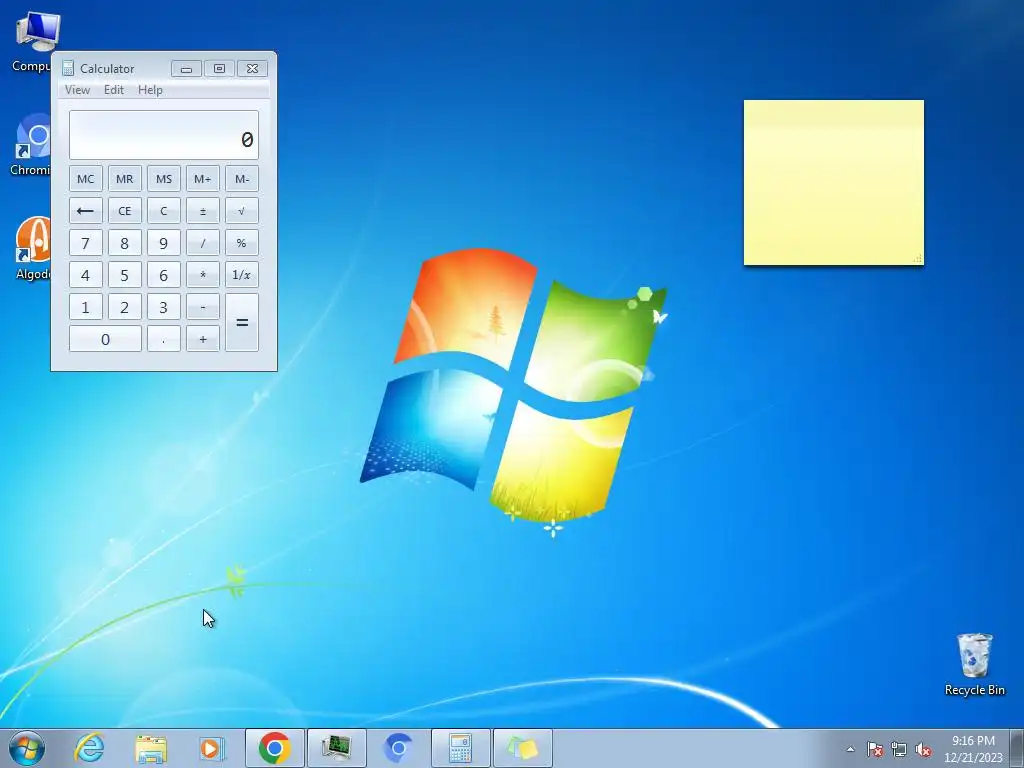
Task: Switch to Google Chrome in taskbar
Action: tap(274, 748)
